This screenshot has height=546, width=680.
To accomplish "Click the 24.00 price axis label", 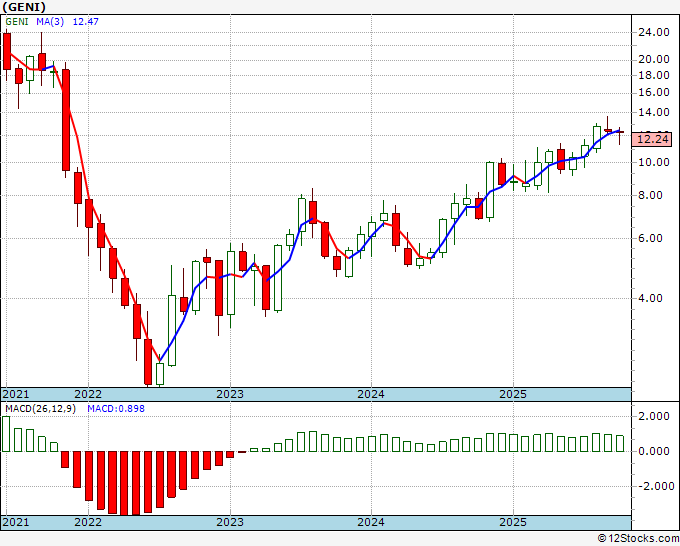I will [654, 32].
